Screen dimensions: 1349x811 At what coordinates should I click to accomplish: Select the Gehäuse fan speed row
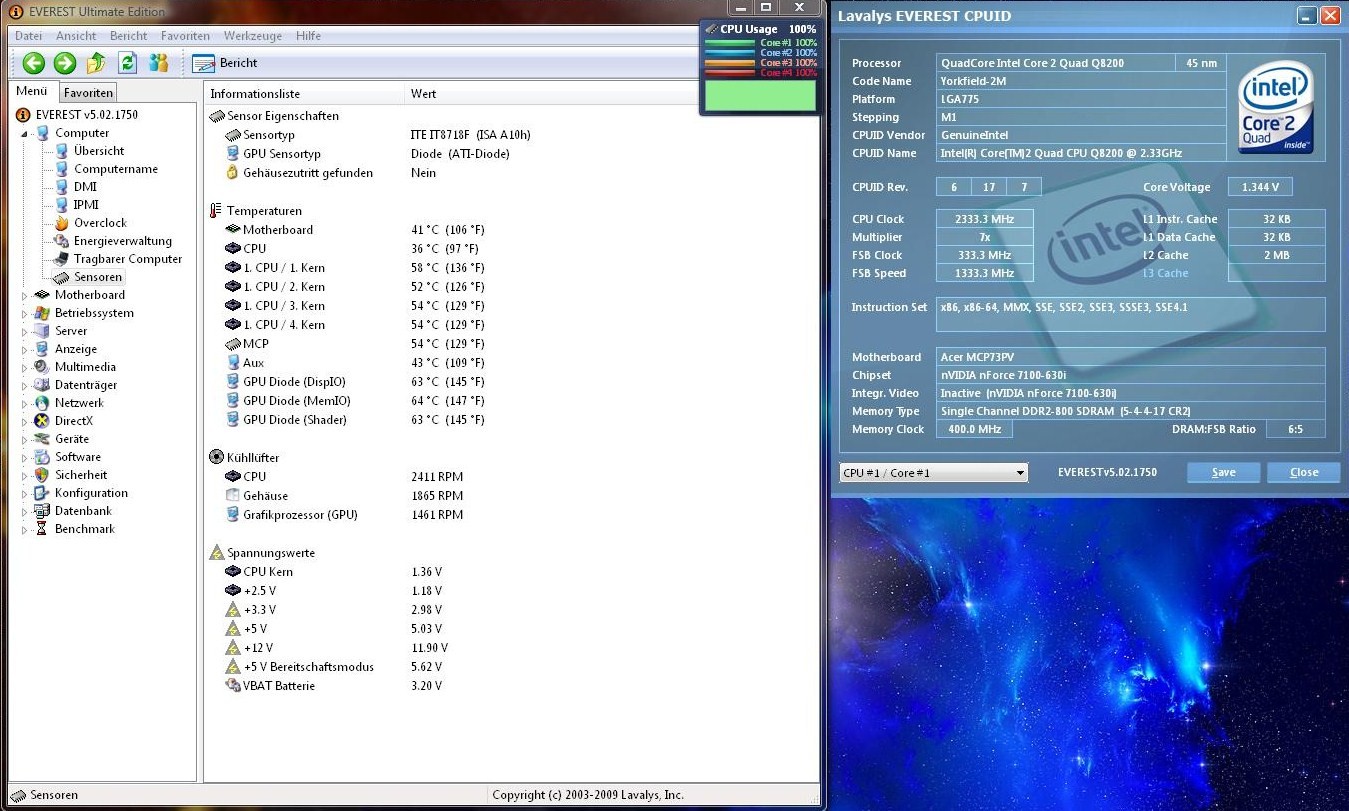click(345, 496)
